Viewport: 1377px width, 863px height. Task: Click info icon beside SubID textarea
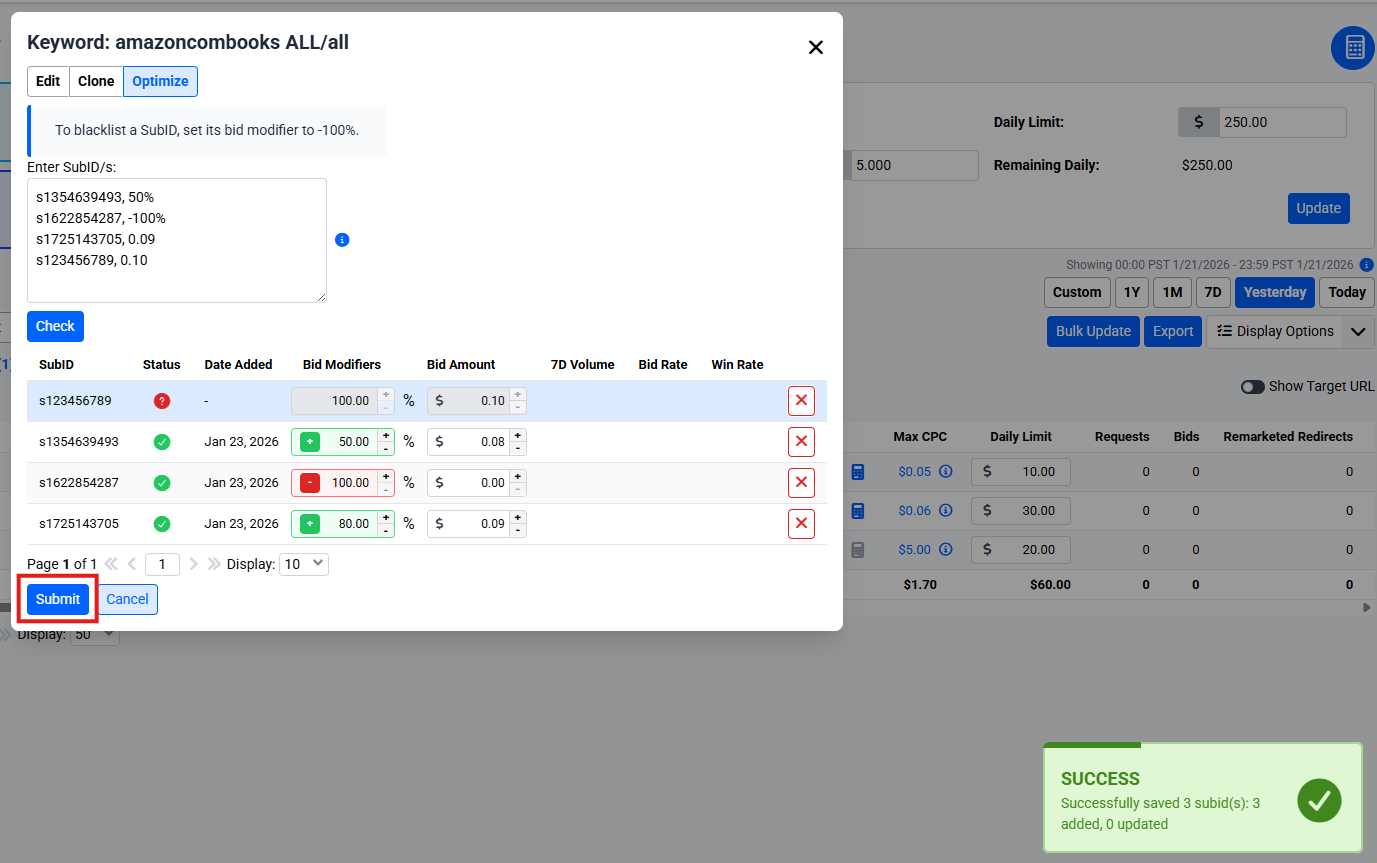[342, 240]
